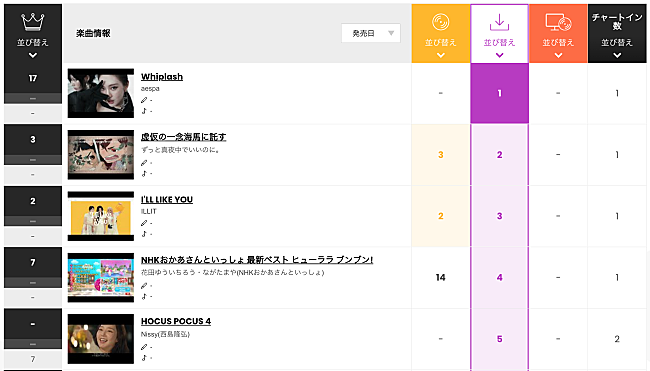
Task: Sort by look-up monitor disc icon
Action: tap(558, 22)
